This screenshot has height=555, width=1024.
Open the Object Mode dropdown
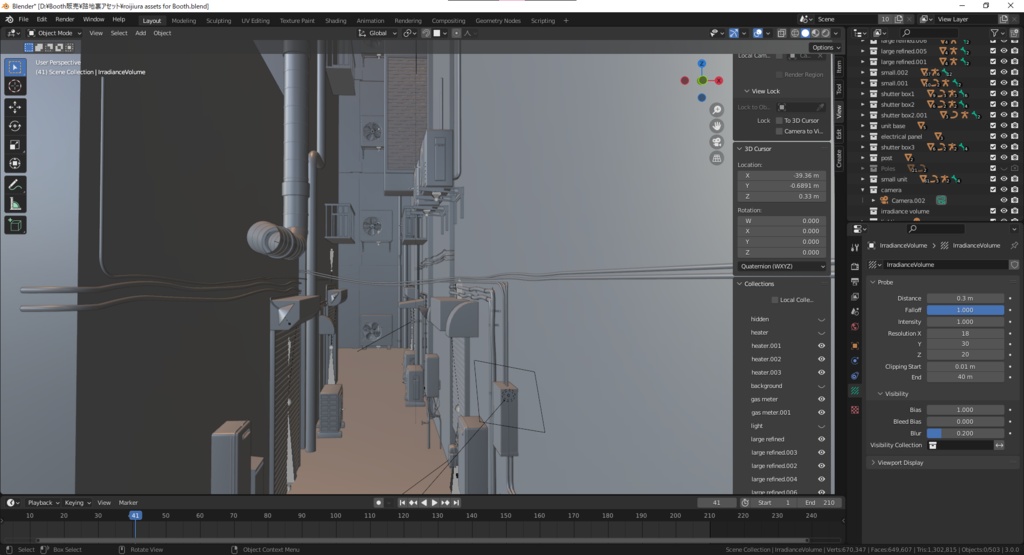coord(55,33)
